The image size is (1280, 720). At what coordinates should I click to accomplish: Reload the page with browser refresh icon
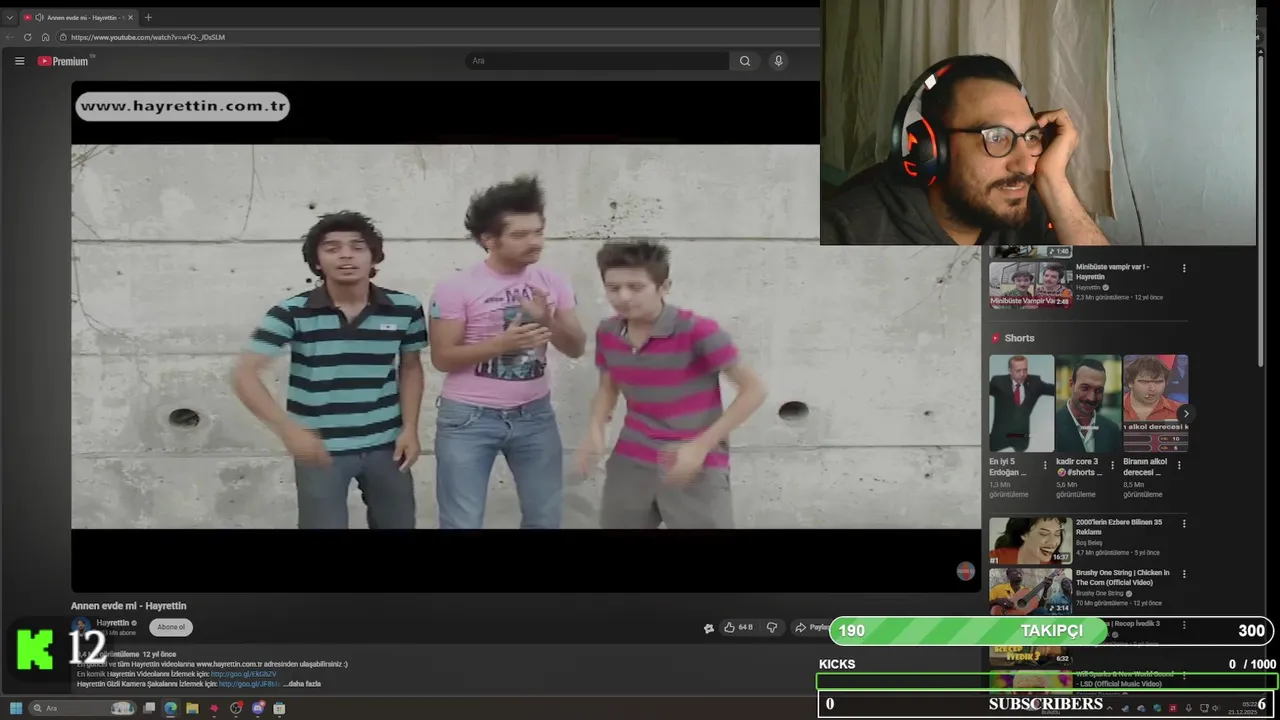(27, 37)
